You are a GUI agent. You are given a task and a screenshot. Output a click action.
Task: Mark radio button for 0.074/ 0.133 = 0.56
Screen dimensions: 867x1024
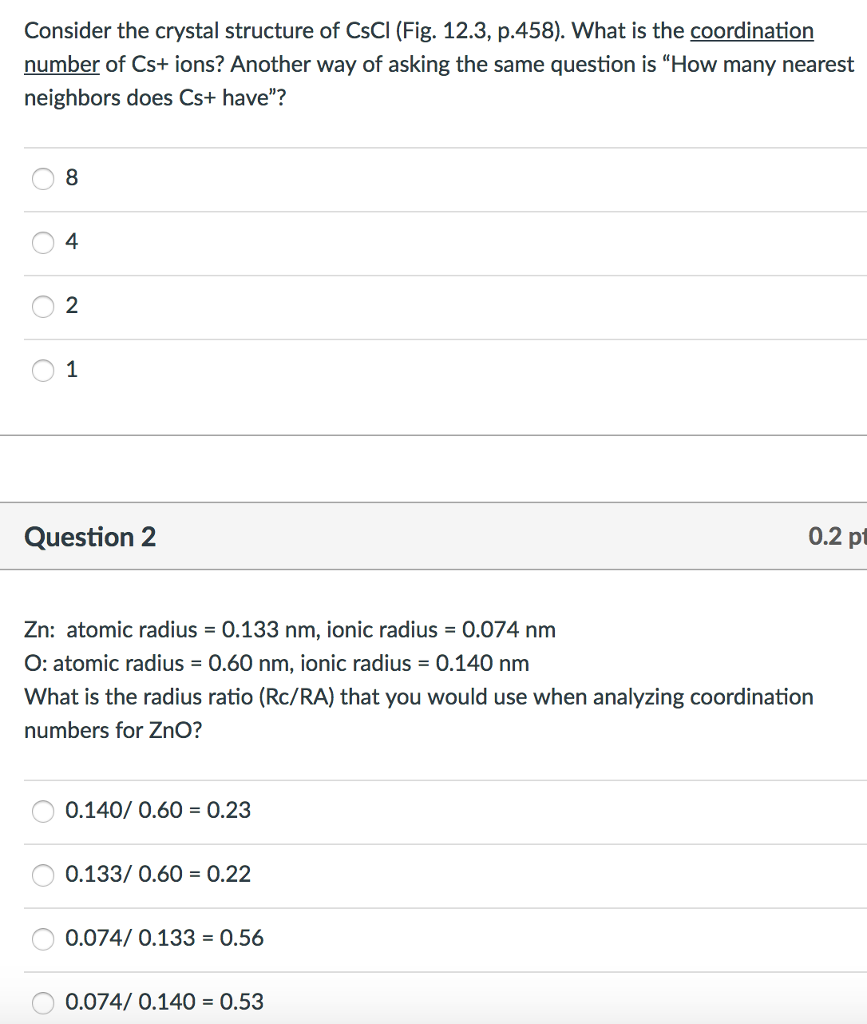click(x=43, y=939)
